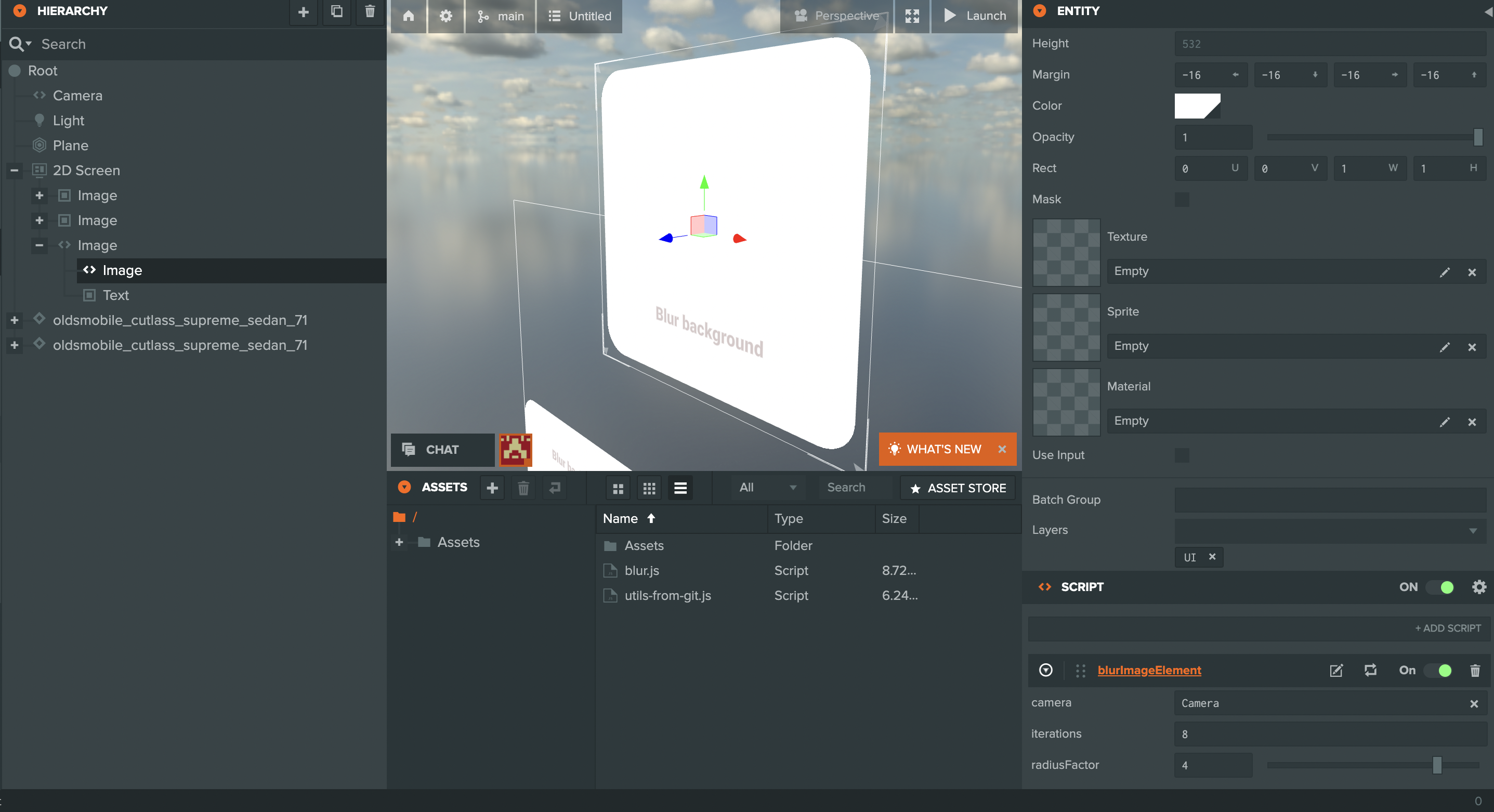Open the All asset filter dropdown
This screenshot has width=1494, height=812.
pos(767,487)
